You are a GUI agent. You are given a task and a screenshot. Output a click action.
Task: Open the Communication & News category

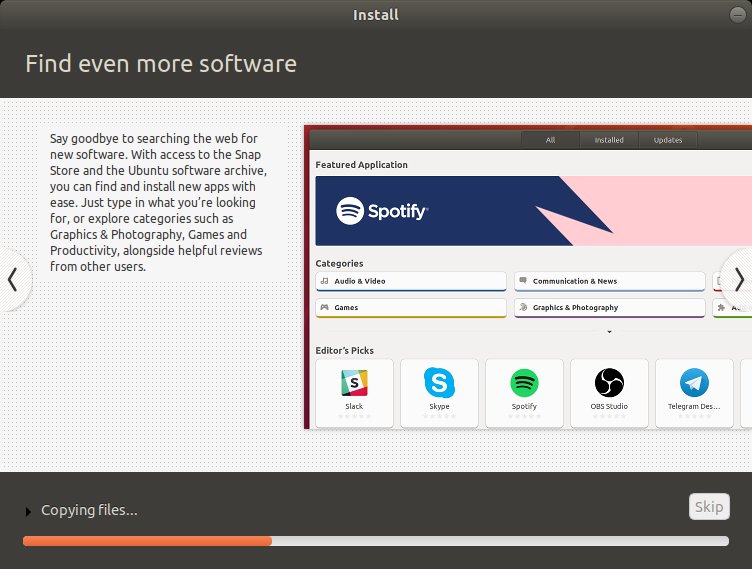click(609, 282)
